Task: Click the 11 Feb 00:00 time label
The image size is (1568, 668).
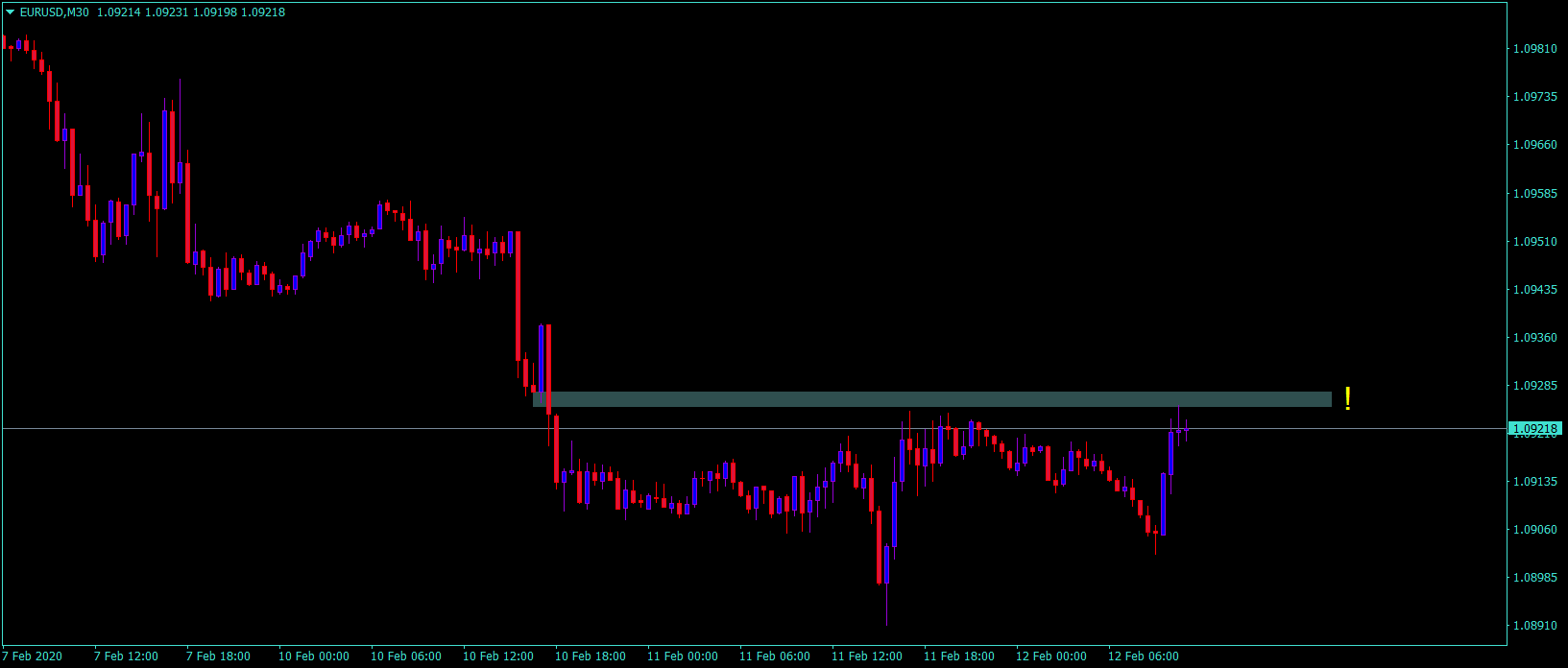Action: click(683, 656)
